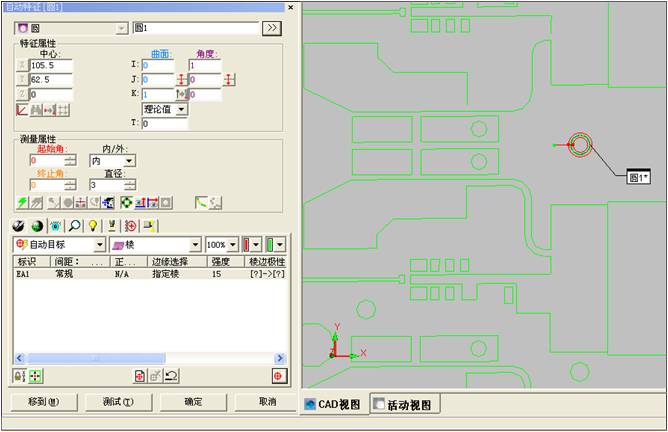This screenshot has height=432, width=668.
Task: Click the 测试(T) button
Action: point(118,402)
